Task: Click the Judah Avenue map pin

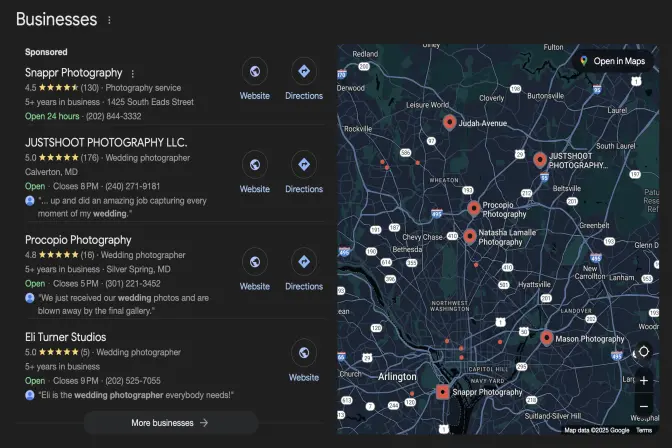Action: (x=449, y=122)
